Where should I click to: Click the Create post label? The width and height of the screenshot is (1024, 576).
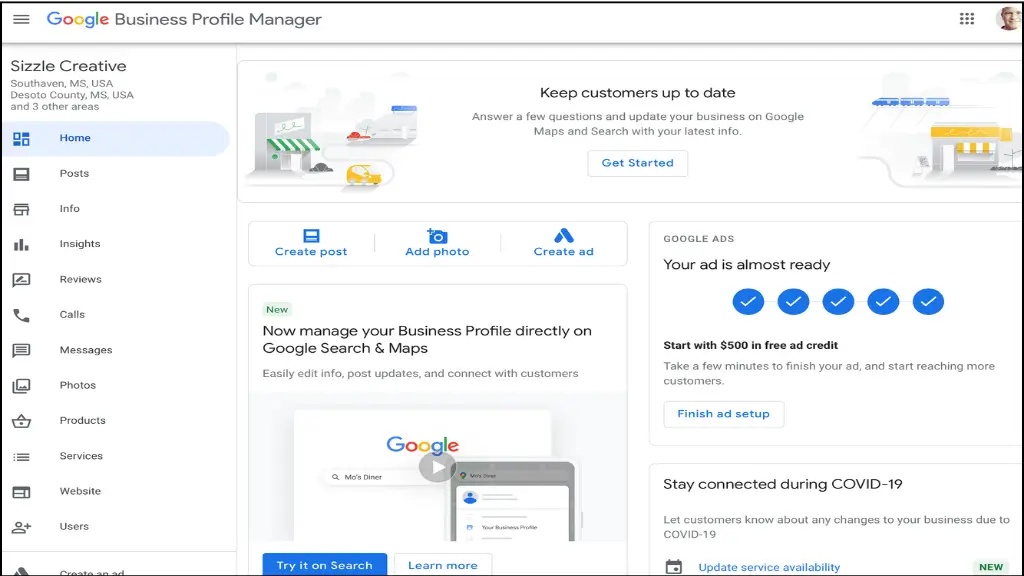[311, 251]
